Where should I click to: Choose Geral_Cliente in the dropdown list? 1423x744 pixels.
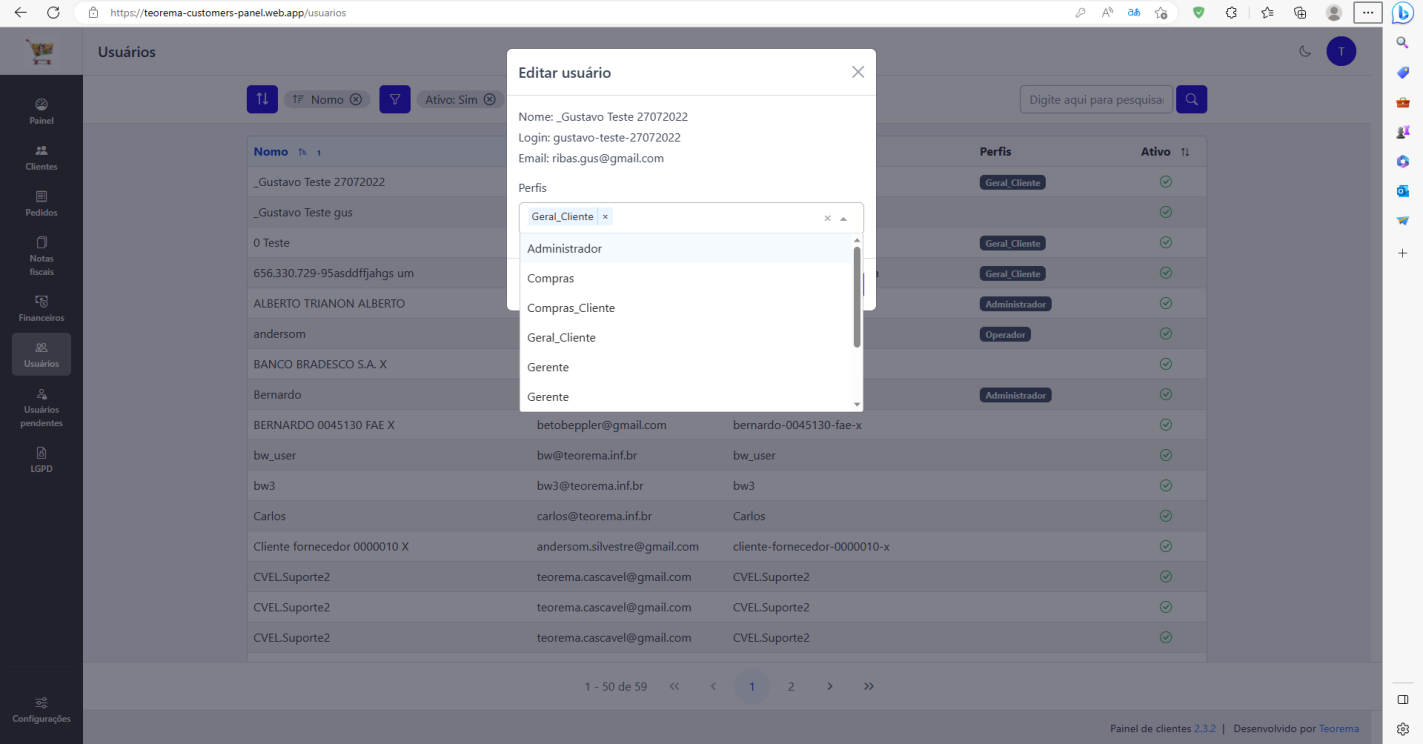(686, 338)
